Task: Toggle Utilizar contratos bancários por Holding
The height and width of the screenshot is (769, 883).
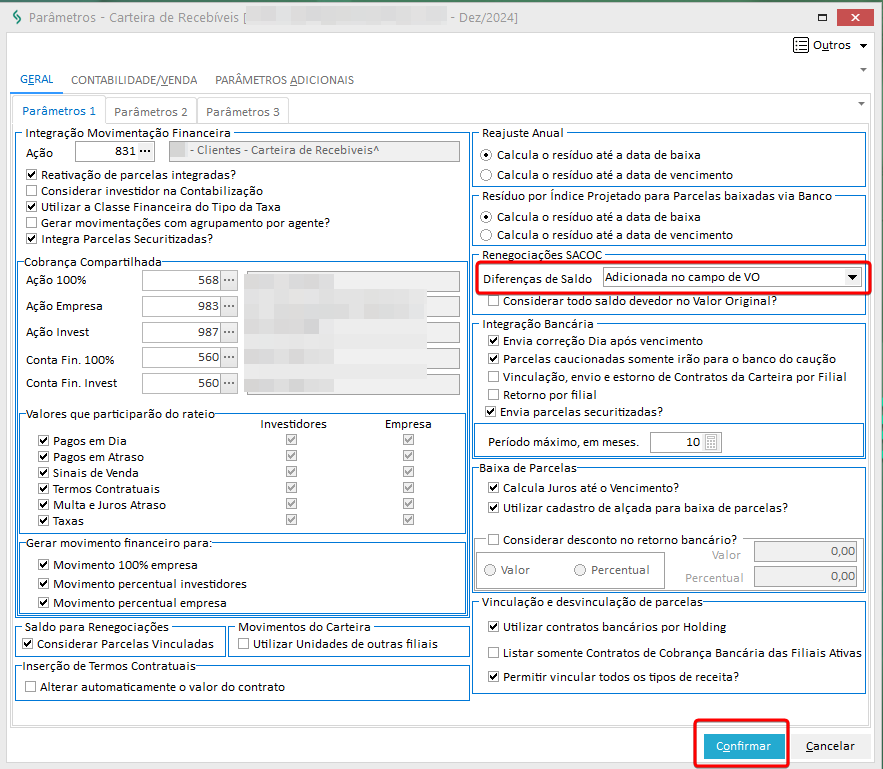Action: pos(493,627)
